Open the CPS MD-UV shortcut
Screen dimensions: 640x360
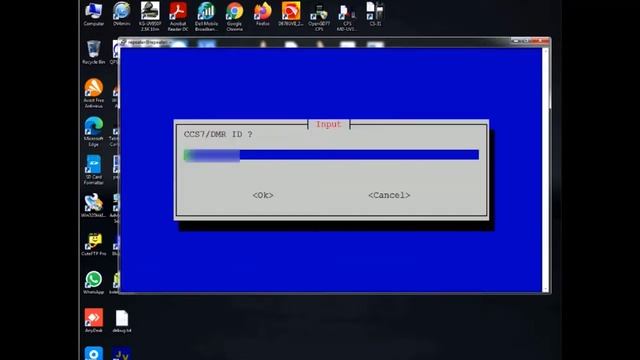coord(347,16)
